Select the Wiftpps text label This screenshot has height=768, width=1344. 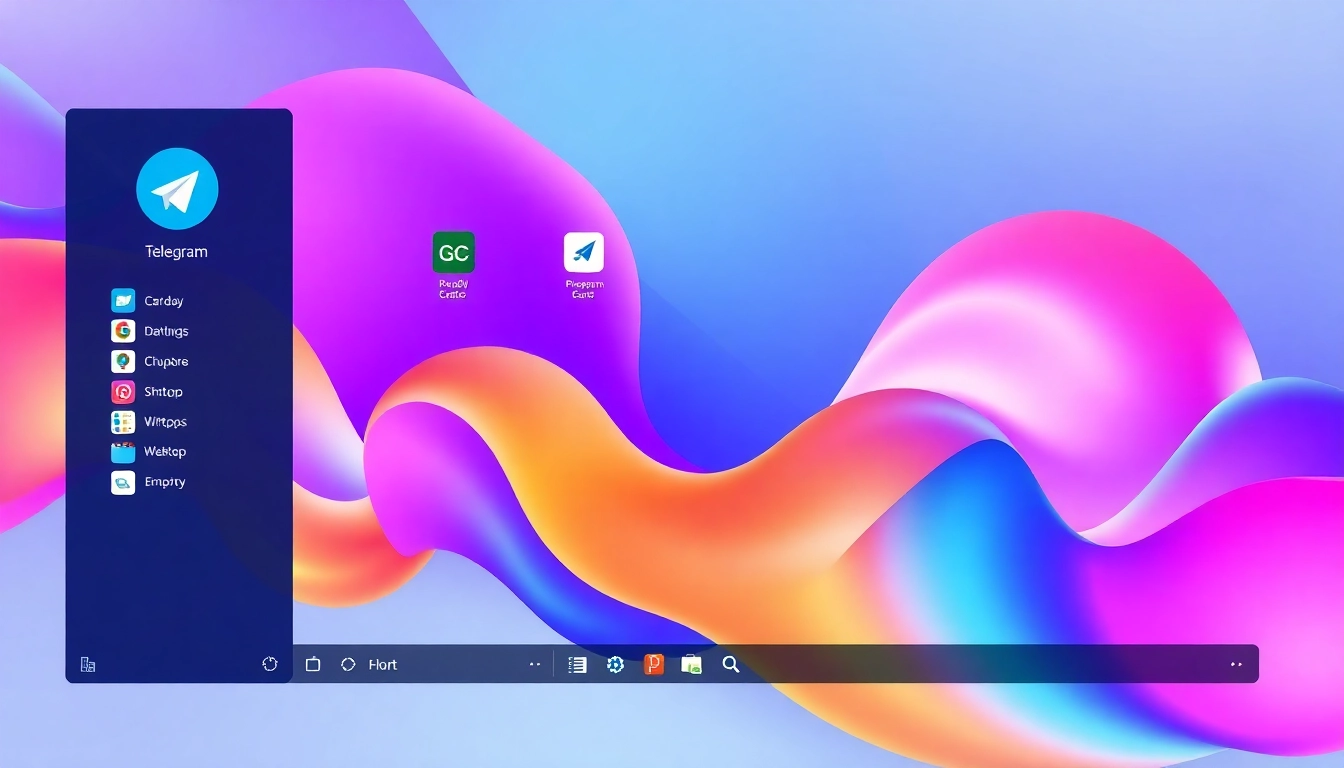point(165,422)
